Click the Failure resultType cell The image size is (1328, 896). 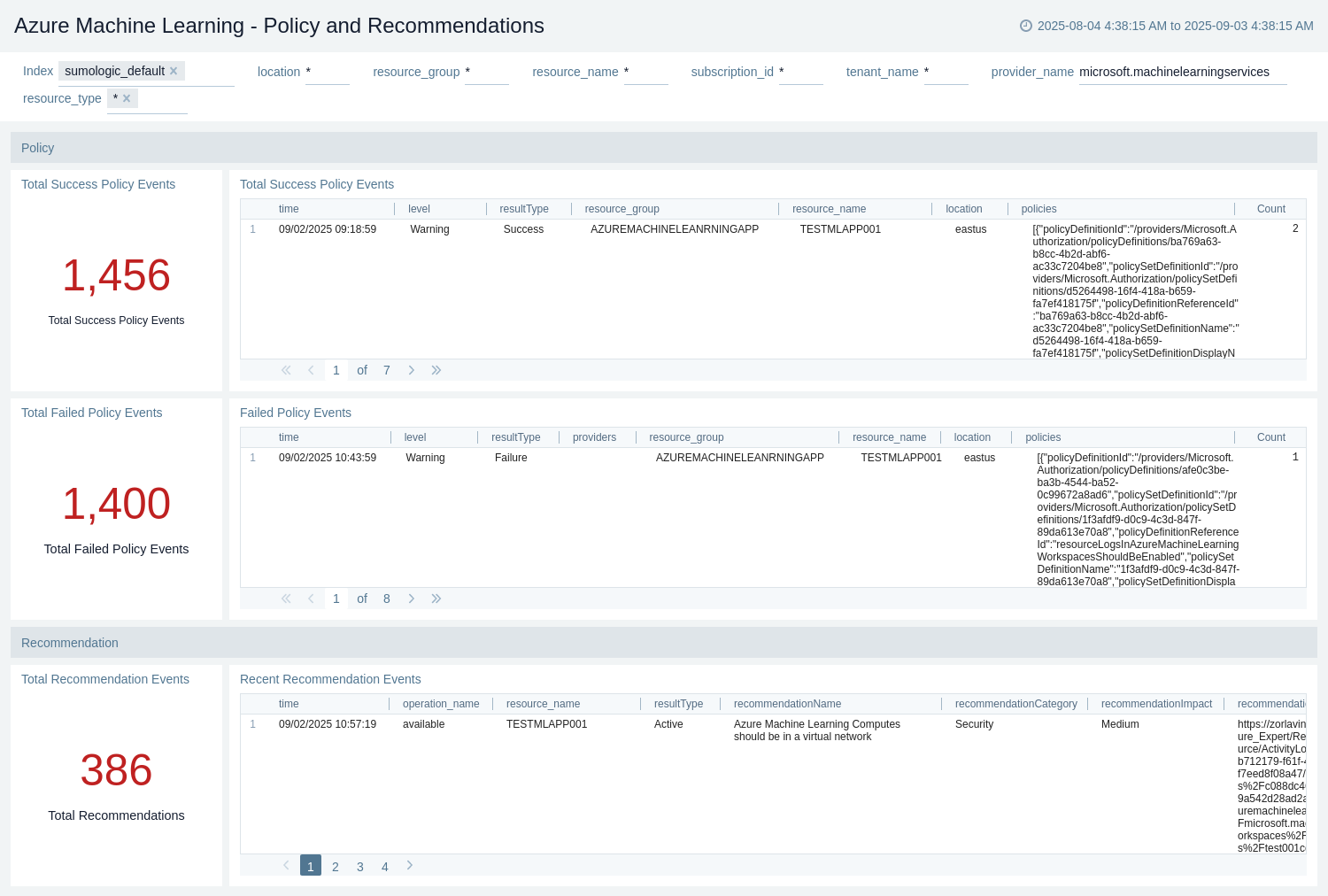click(511, 458)
